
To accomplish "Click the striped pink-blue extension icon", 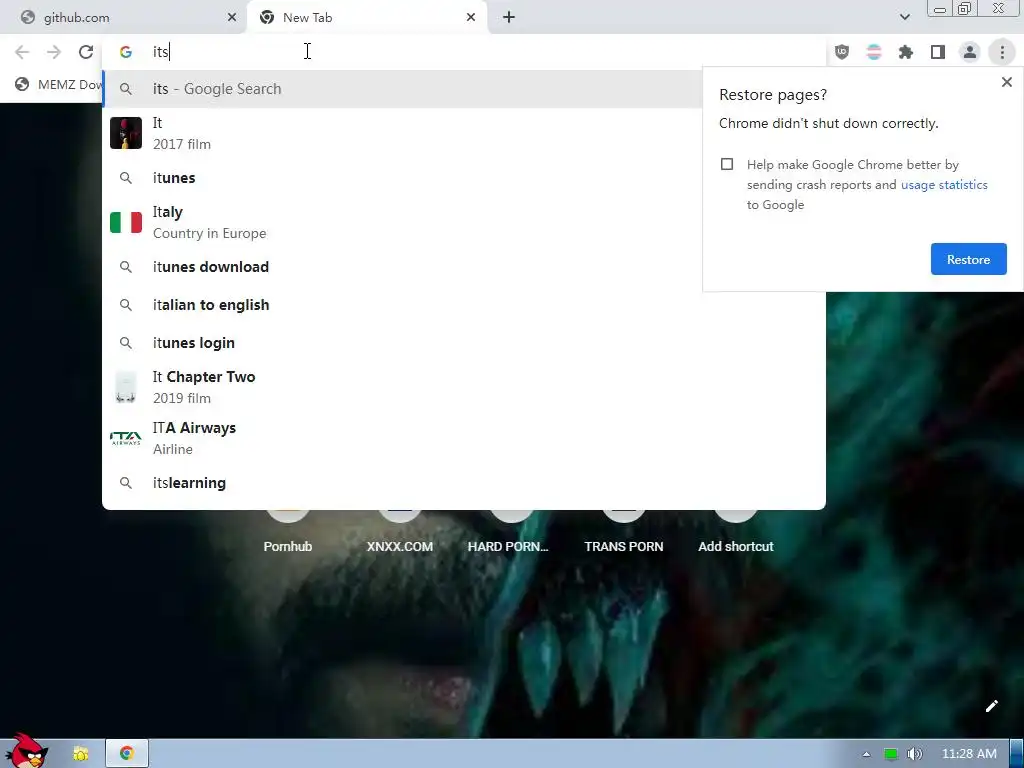I will point(874,52).
